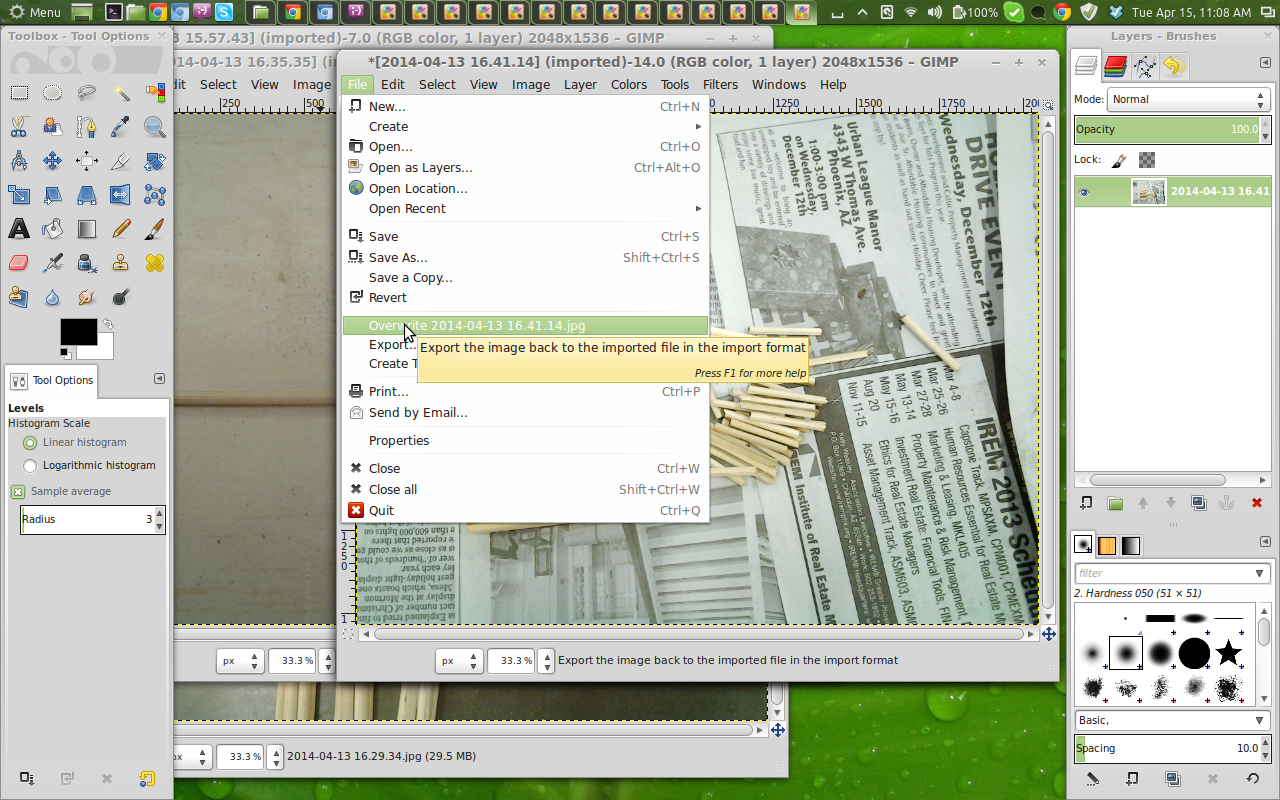This screenshot has width=1280, height=800.
Task: Choose the Foreground Select tool
Action: point(53,127)
